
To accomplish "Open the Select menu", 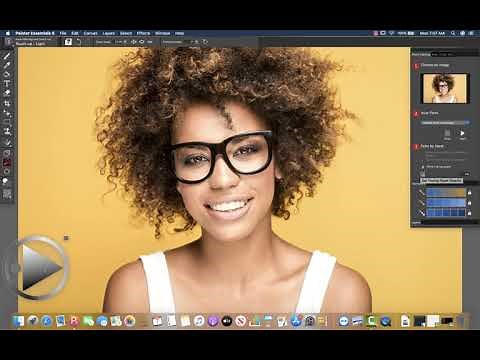I will pyautogui.click(x=126, y=33).
